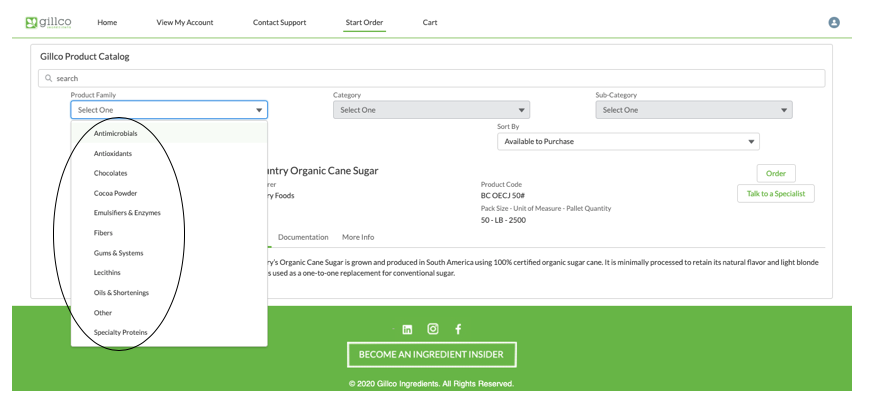Image resolution: width=869 pixels, height=405 pixels.
Task: Select the Gums & Systems option
Action: pyautogui.click(x=169, y=253)
